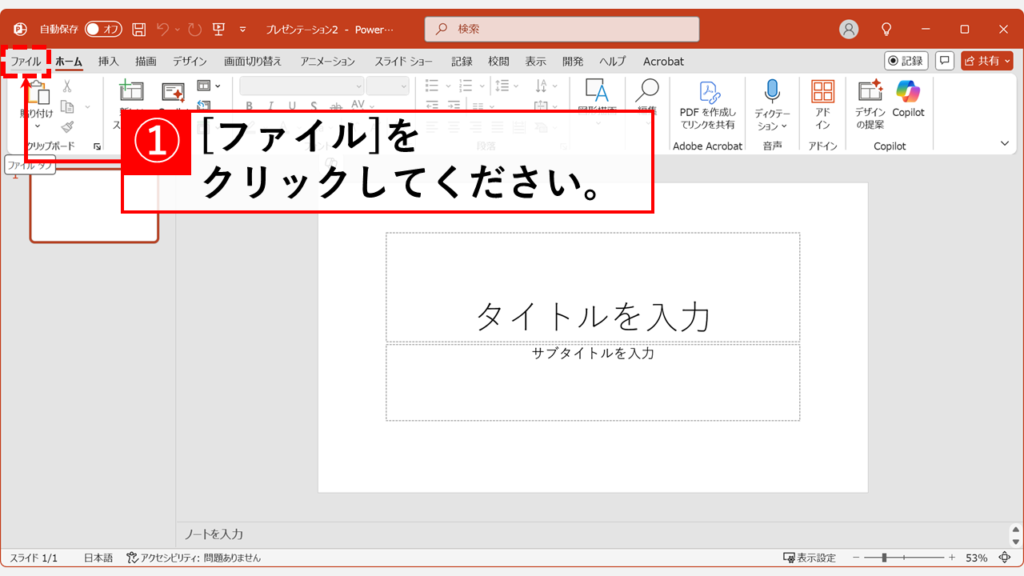The width and height of the screenshot is (1024, 576).
Task: Click the Copy icon in clipboard group
Action: coord(67,106)
